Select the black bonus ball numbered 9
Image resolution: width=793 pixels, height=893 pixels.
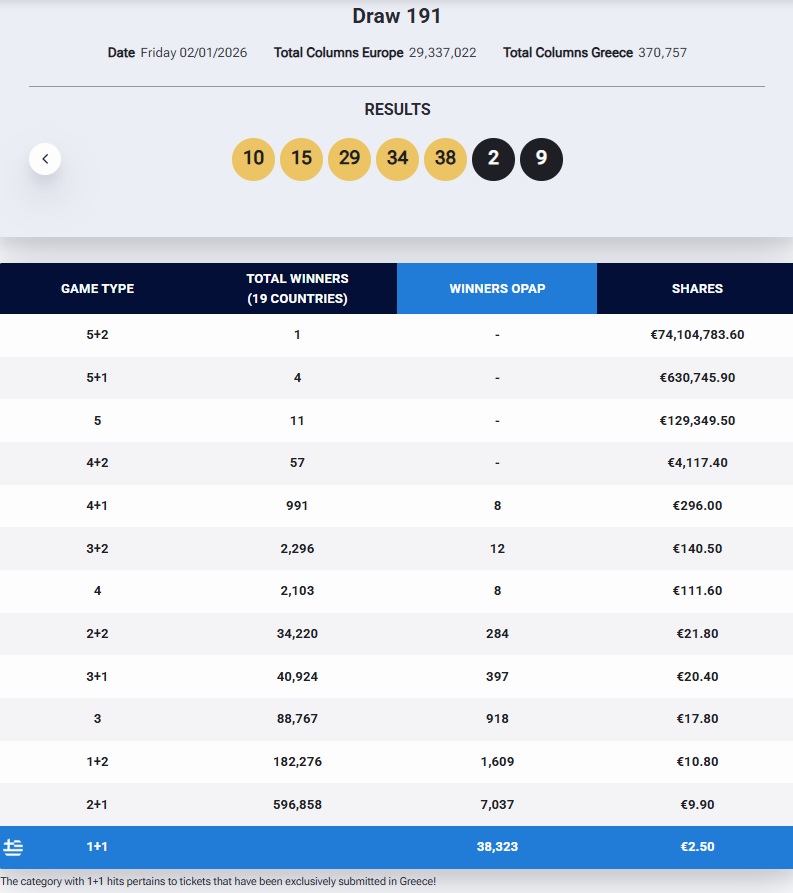[x=541, y=159]
